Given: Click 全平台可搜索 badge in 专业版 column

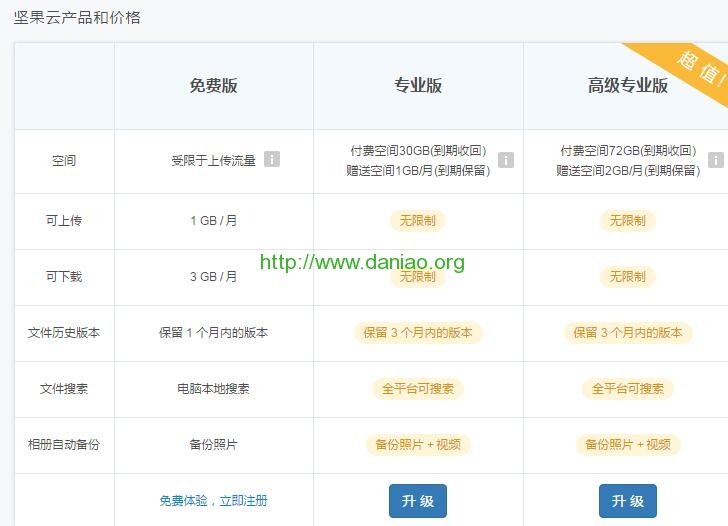Looking at the screenshot, I should pyautogui.click(x=418, y=389).
